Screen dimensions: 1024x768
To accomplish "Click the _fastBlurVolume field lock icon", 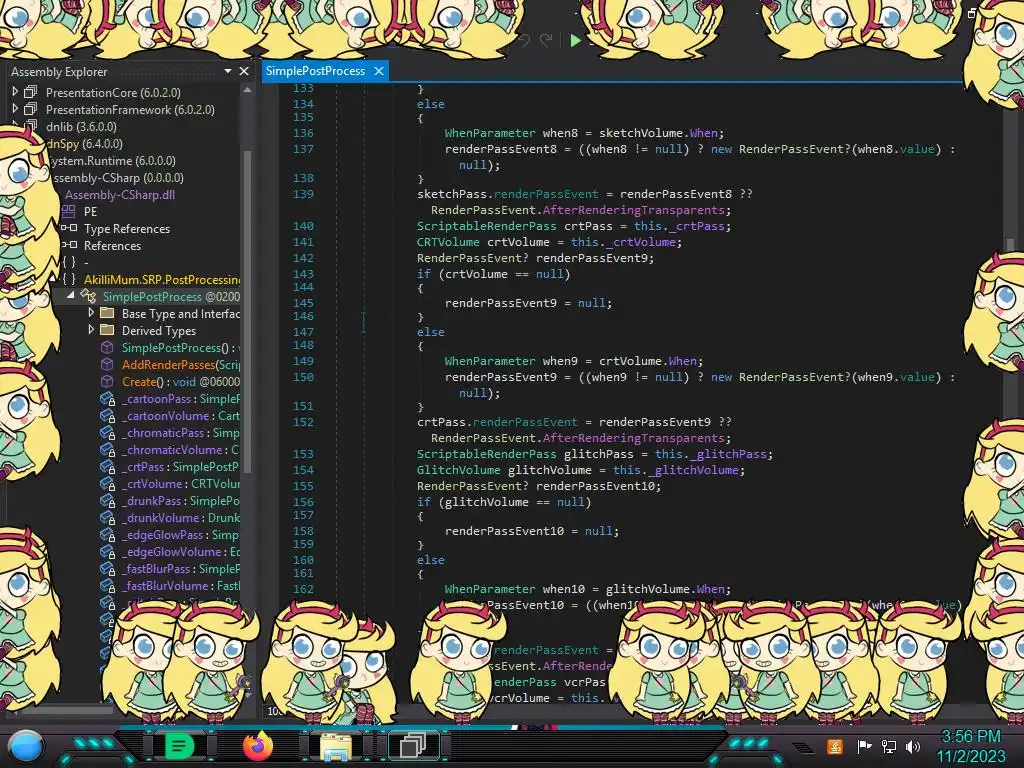I will 108,585.
